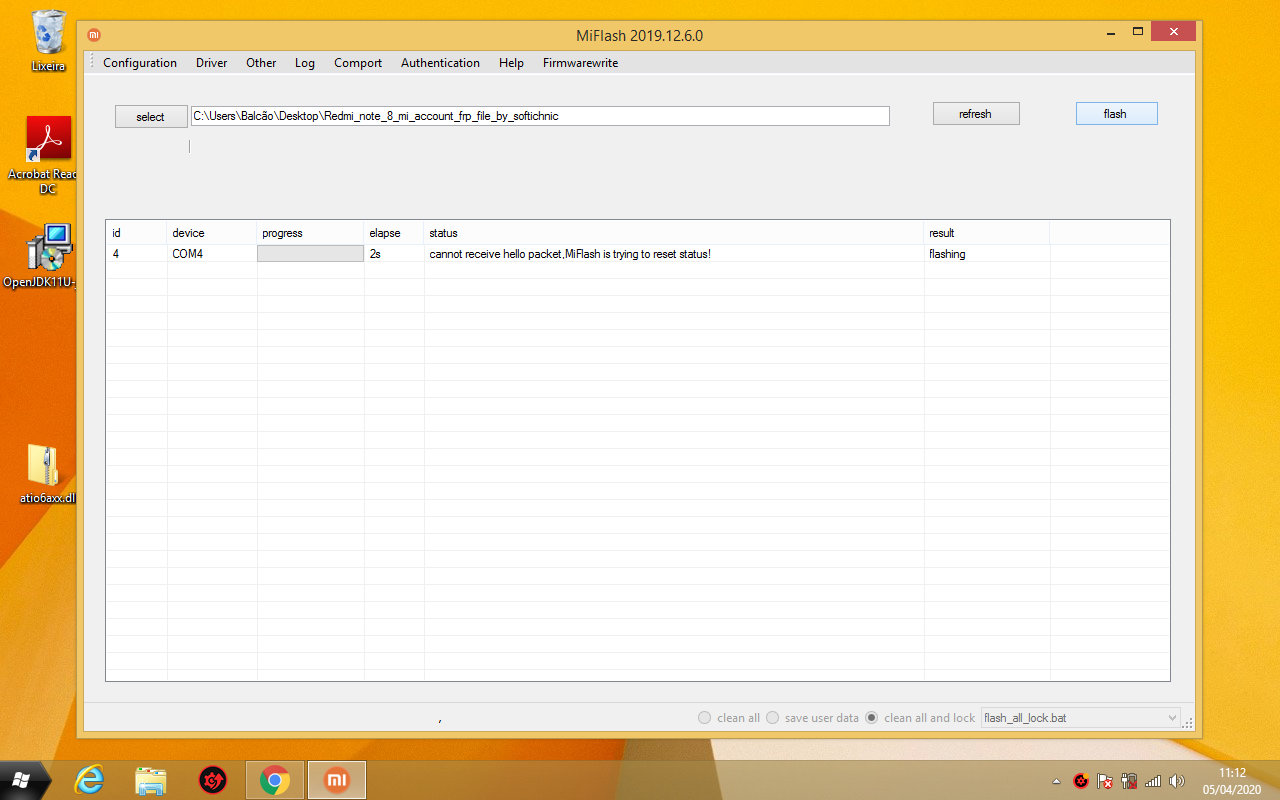The height and width of the screenshot is (800, 1280).
Task: Click the progress bar for COM4
Action: pyautogui.click(x=310, y=254)
